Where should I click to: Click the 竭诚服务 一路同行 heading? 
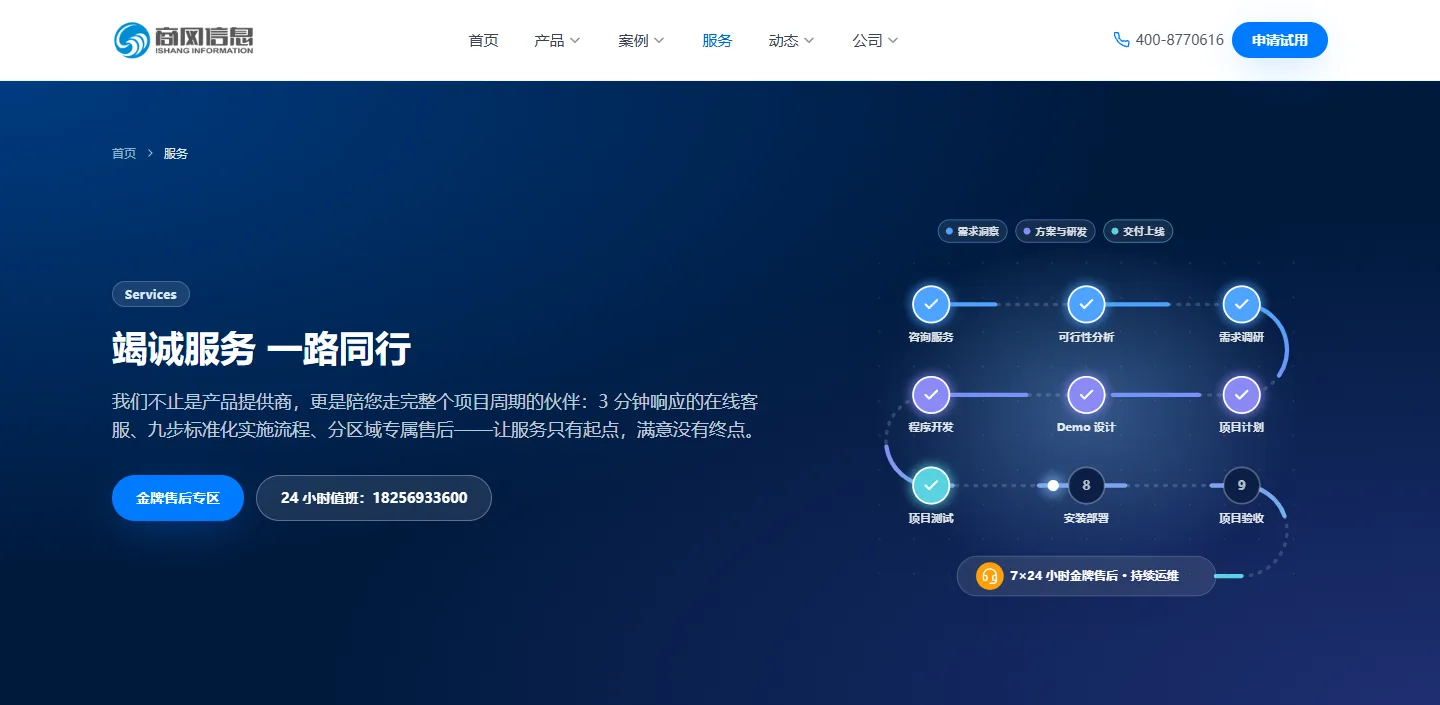pyautogui.click(x=262, y=349)
